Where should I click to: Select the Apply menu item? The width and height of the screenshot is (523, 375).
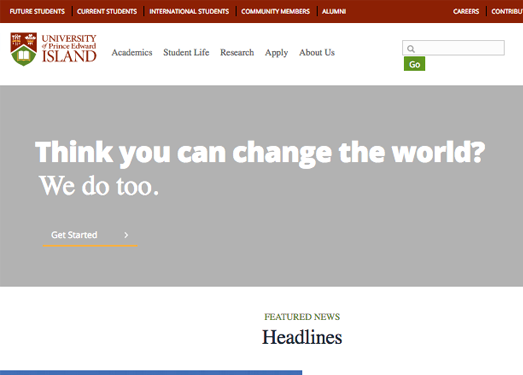276,53
